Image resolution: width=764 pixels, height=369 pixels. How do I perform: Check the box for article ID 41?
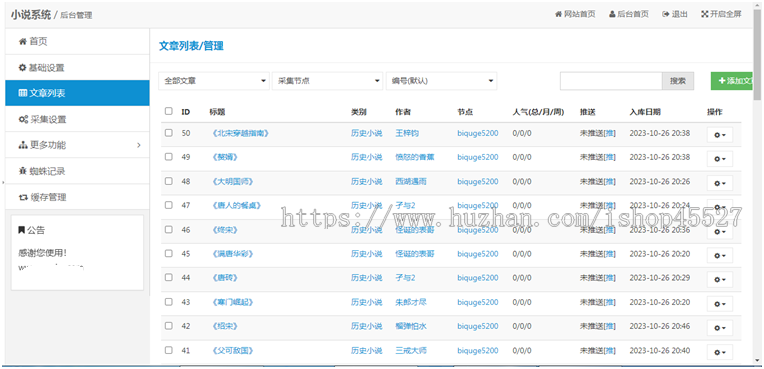169,350
